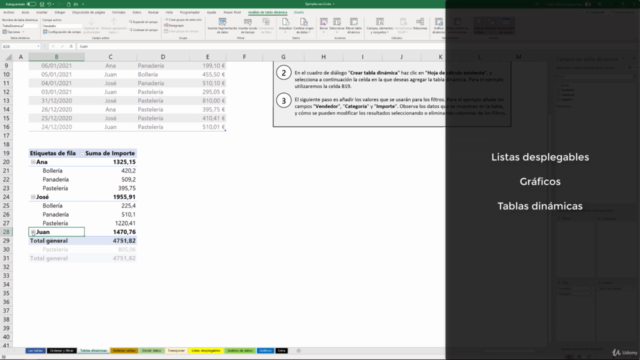Open the black Extra sheet tab
The image size is (640, 360).
point(282,351)
